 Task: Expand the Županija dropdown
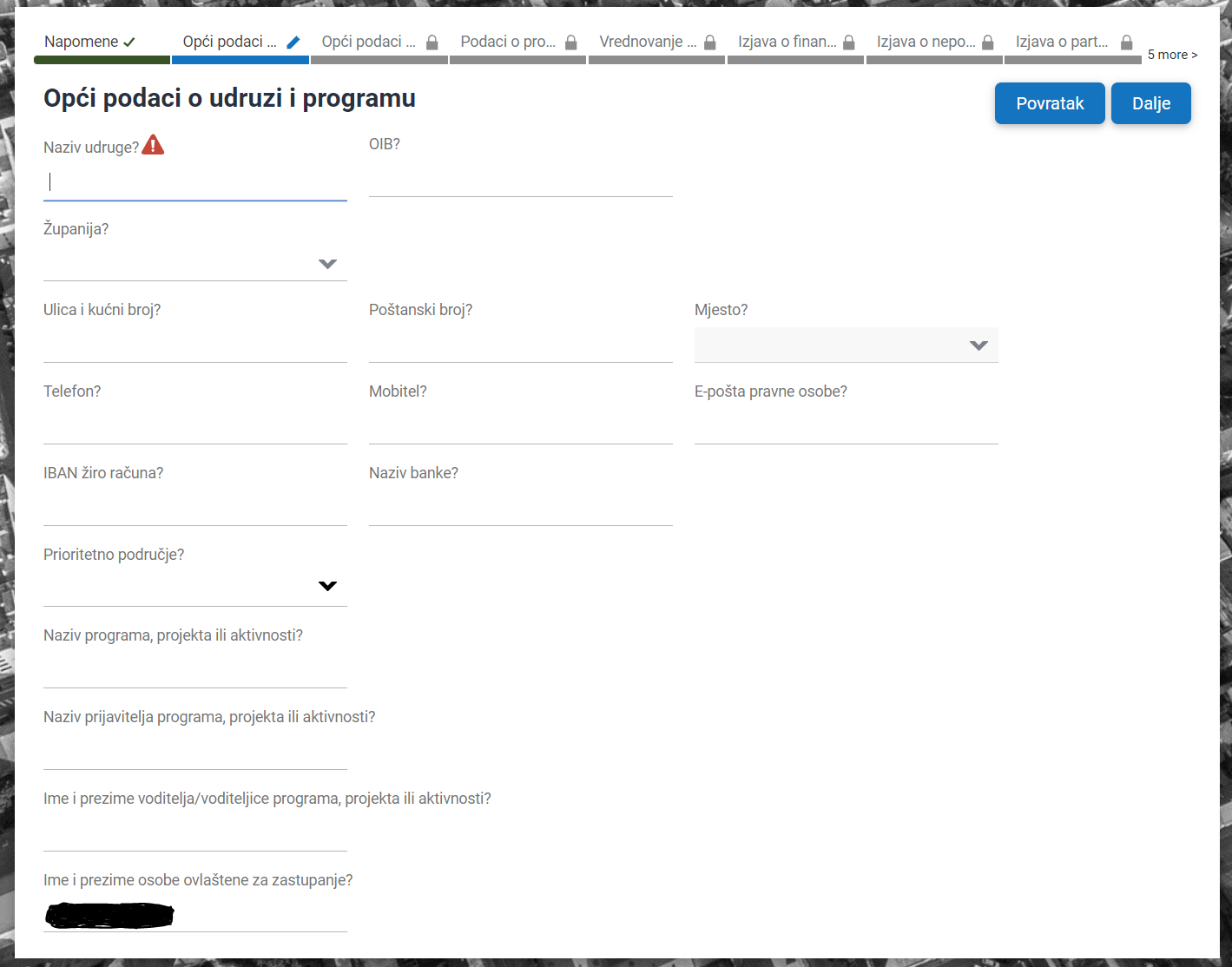(327, 264)
